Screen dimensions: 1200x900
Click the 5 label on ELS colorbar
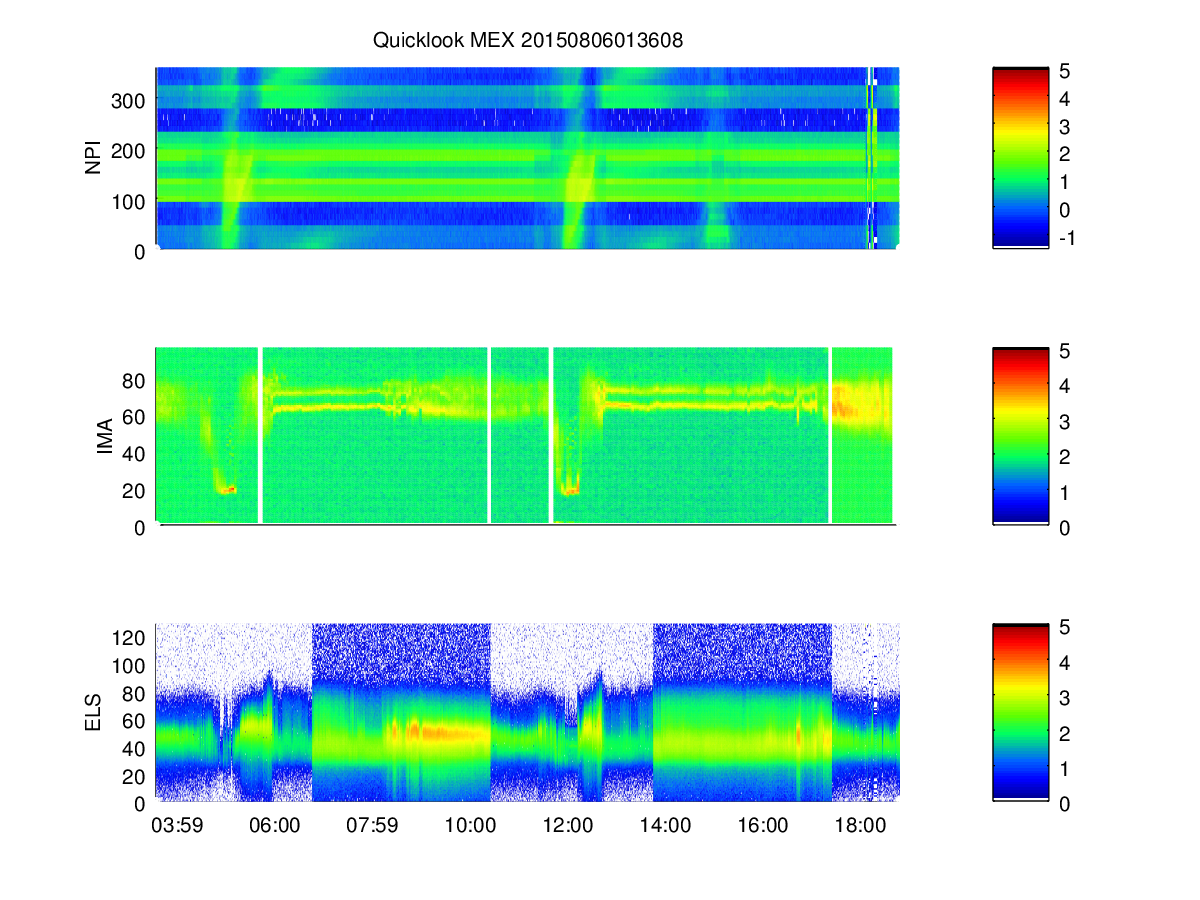1066,627
